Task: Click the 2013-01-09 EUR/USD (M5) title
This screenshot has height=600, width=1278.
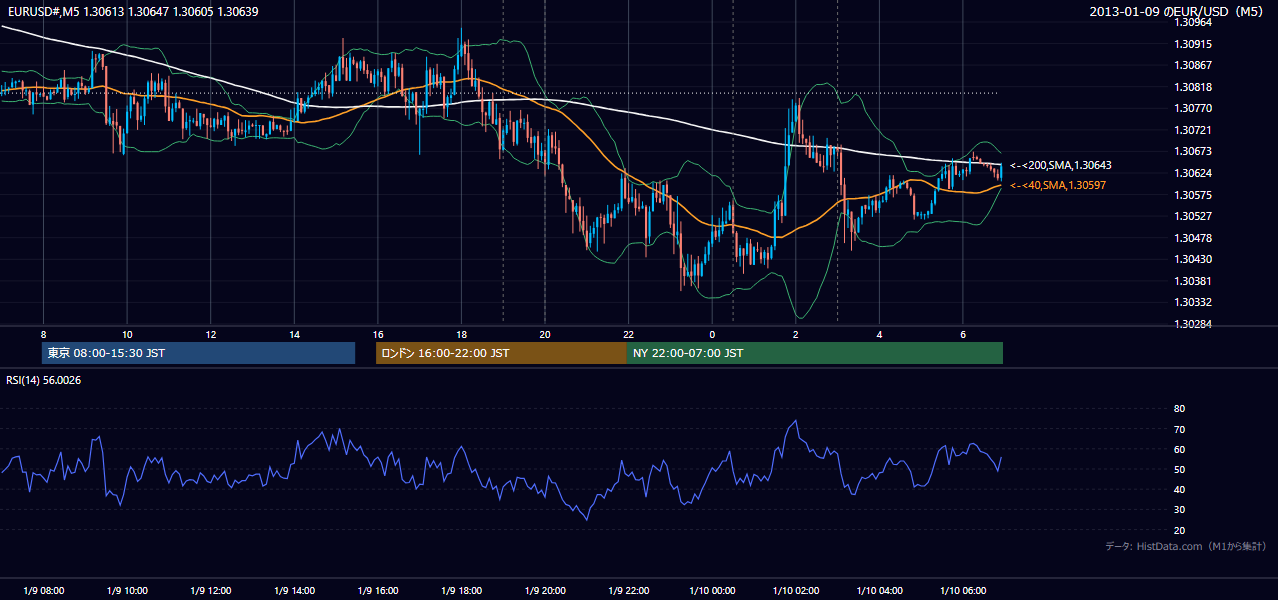Action: tap(1178, 12)
